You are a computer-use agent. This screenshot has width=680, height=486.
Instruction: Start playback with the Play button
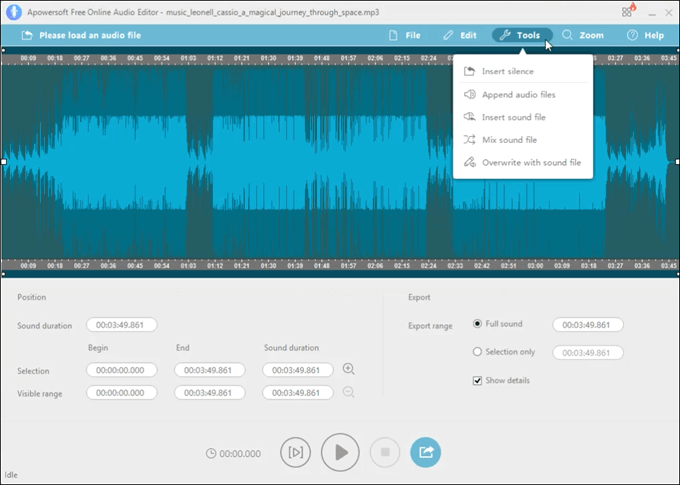coord(340,453)
